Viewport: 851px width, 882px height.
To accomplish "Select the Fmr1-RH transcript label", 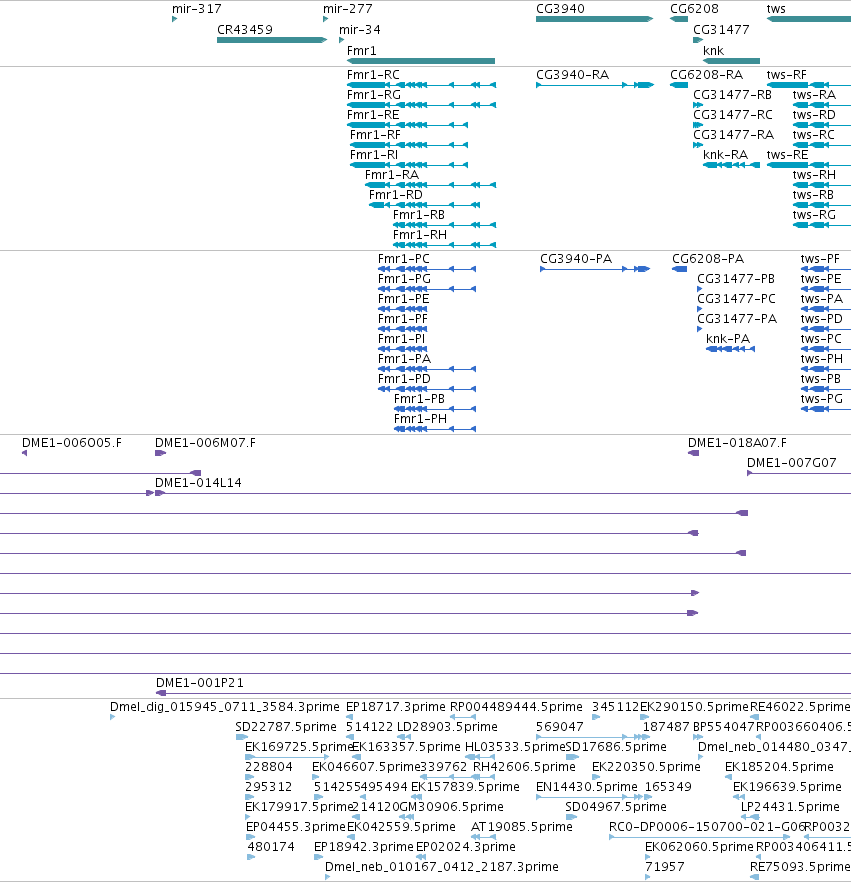I will click(x=420, y=235).
